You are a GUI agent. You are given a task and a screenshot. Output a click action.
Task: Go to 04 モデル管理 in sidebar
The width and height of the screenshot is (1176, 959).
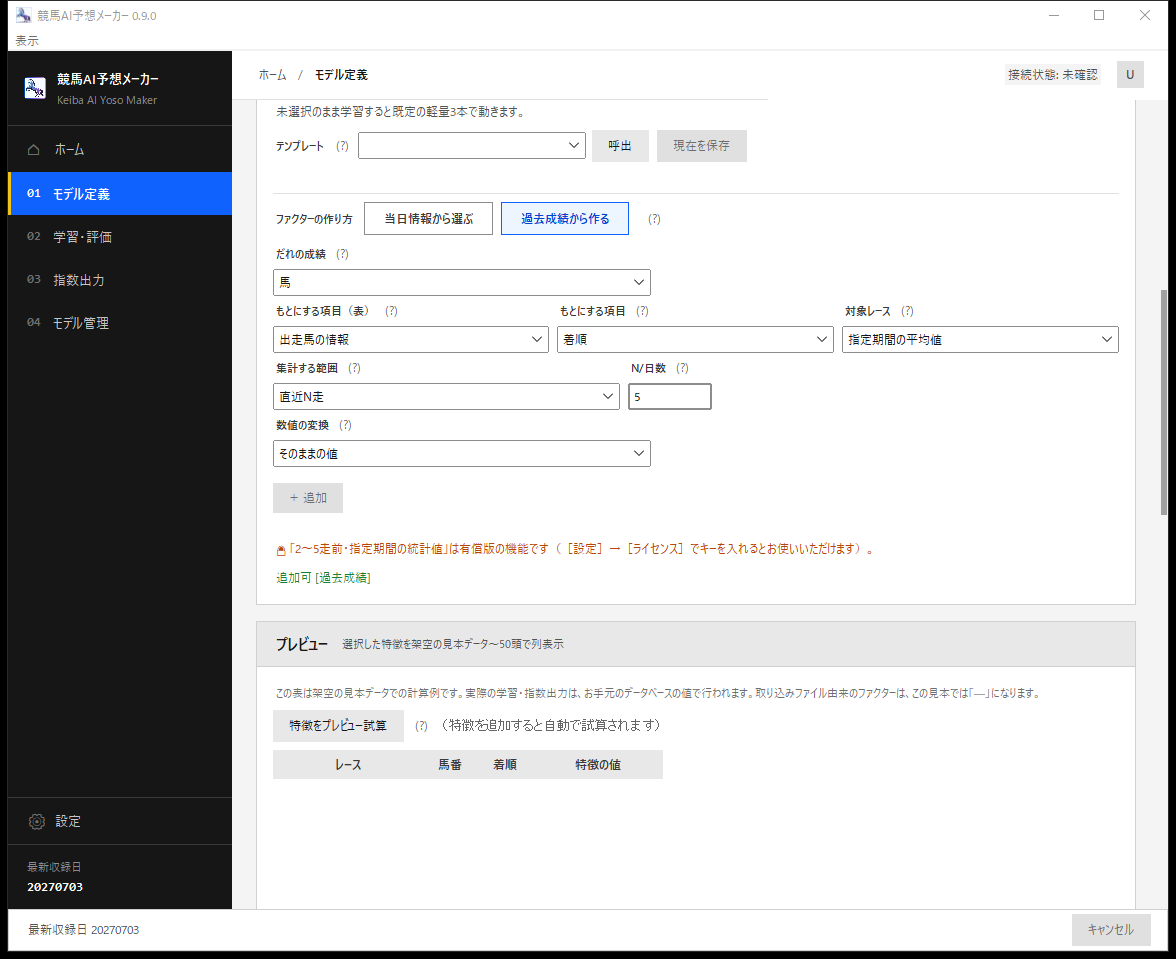point(120,322)
